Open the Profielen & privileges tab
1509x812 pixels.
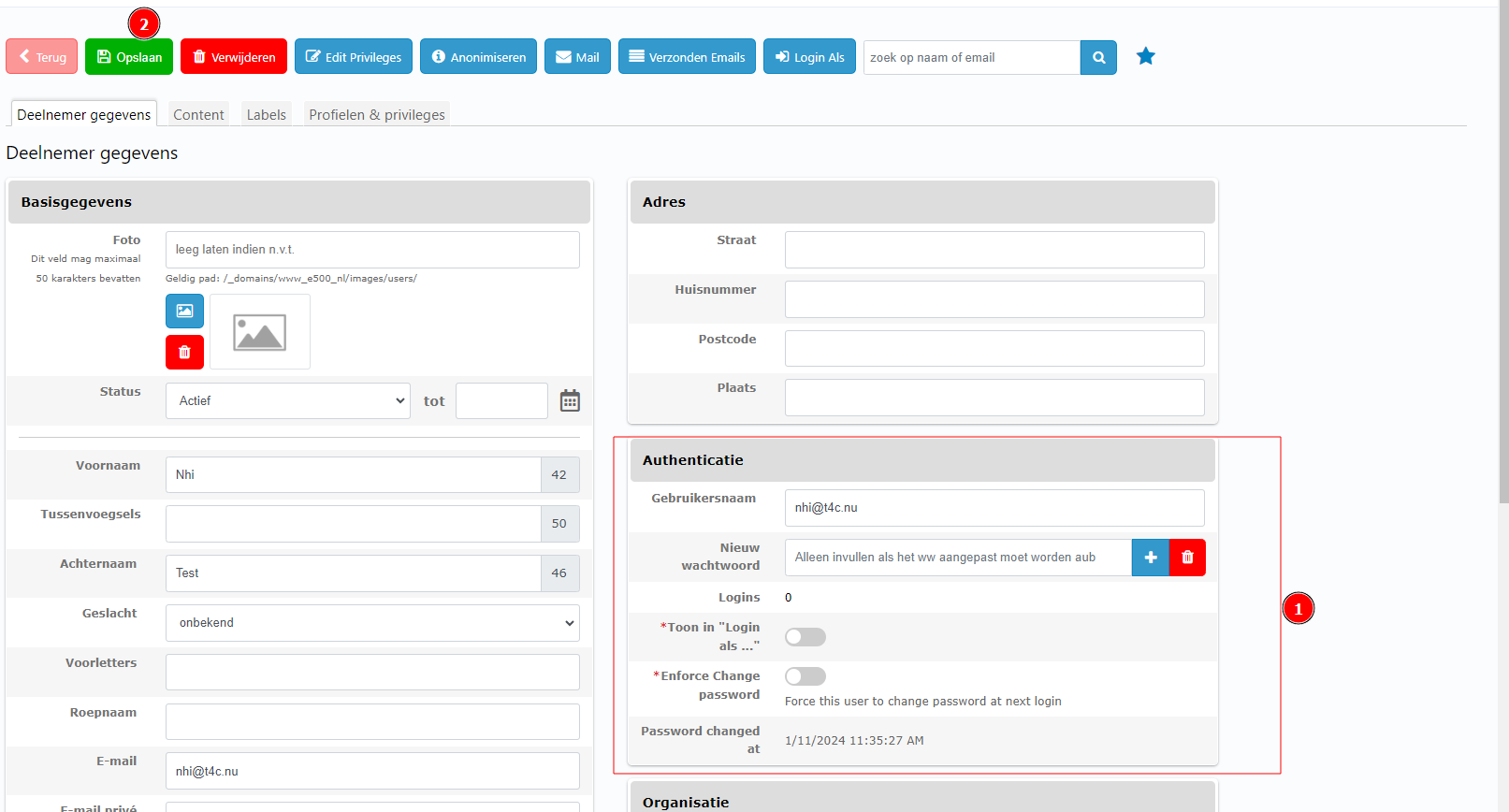(x=377, y=115)
